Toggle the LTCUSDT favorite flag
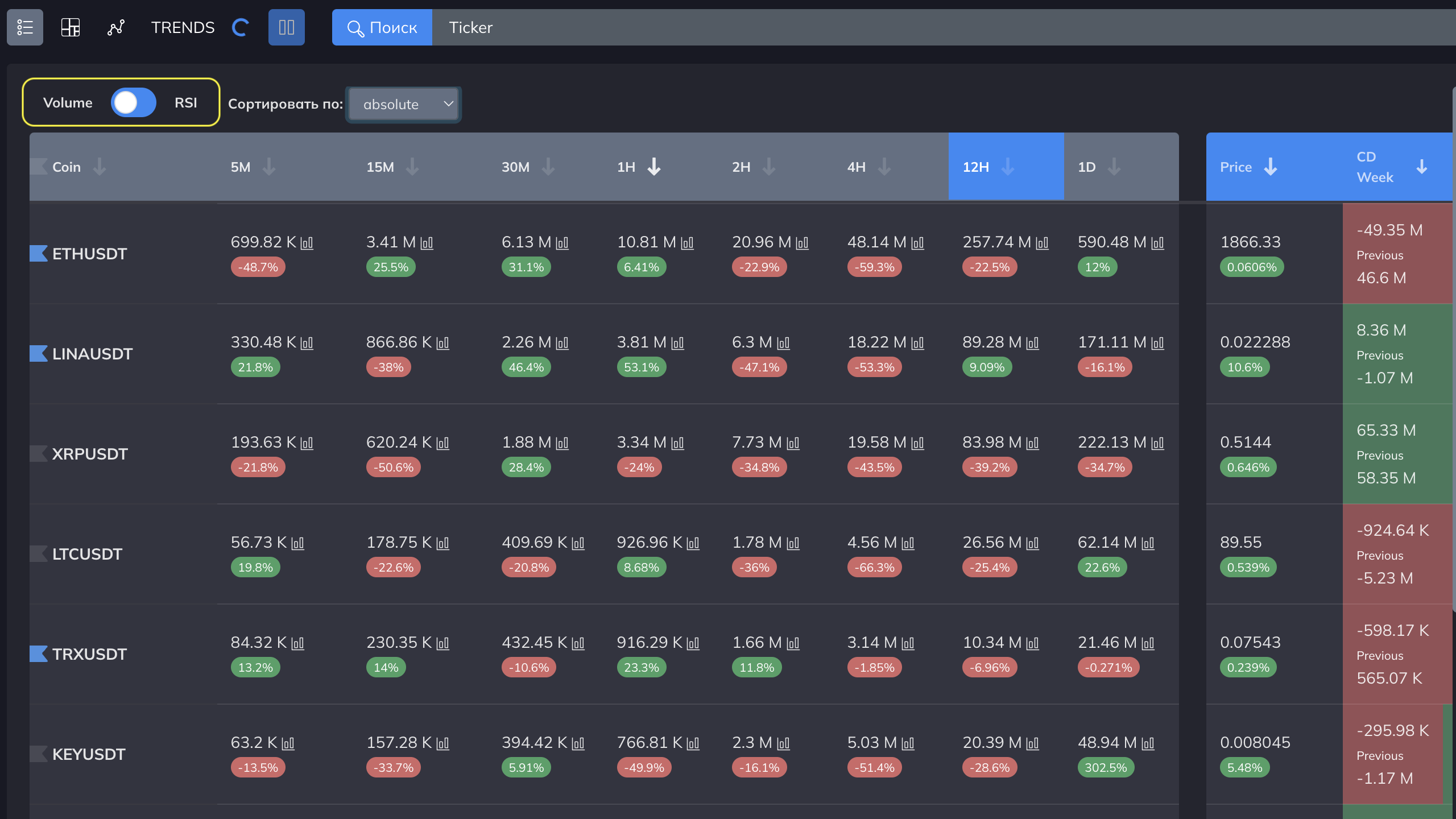The width and height of the screenshot is (1456, 819). tap(39, 553)
